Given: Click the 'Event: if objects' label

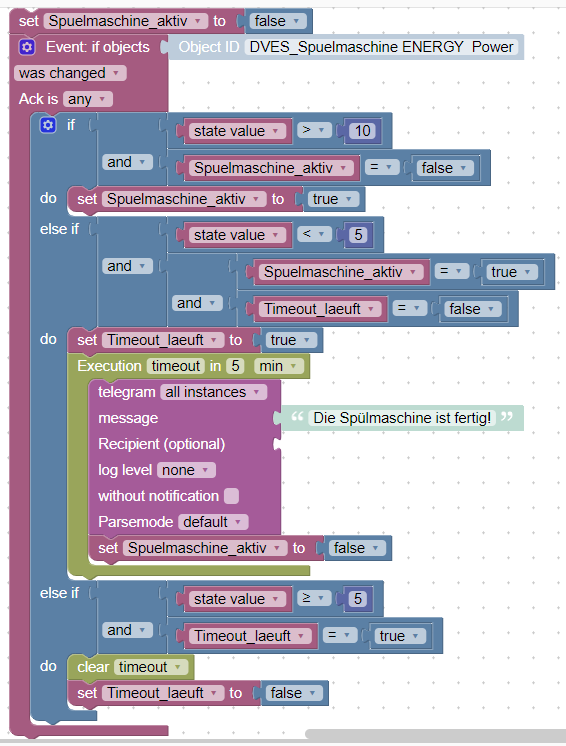Looking at the screenshot, I should coord(98,47).
